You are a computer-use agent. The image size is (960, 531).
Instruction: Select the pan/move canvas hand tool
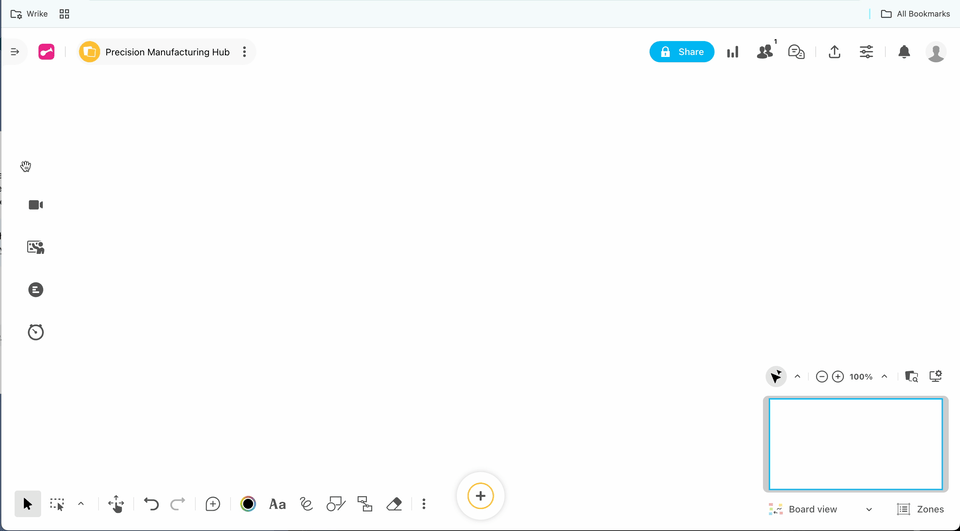116,504
